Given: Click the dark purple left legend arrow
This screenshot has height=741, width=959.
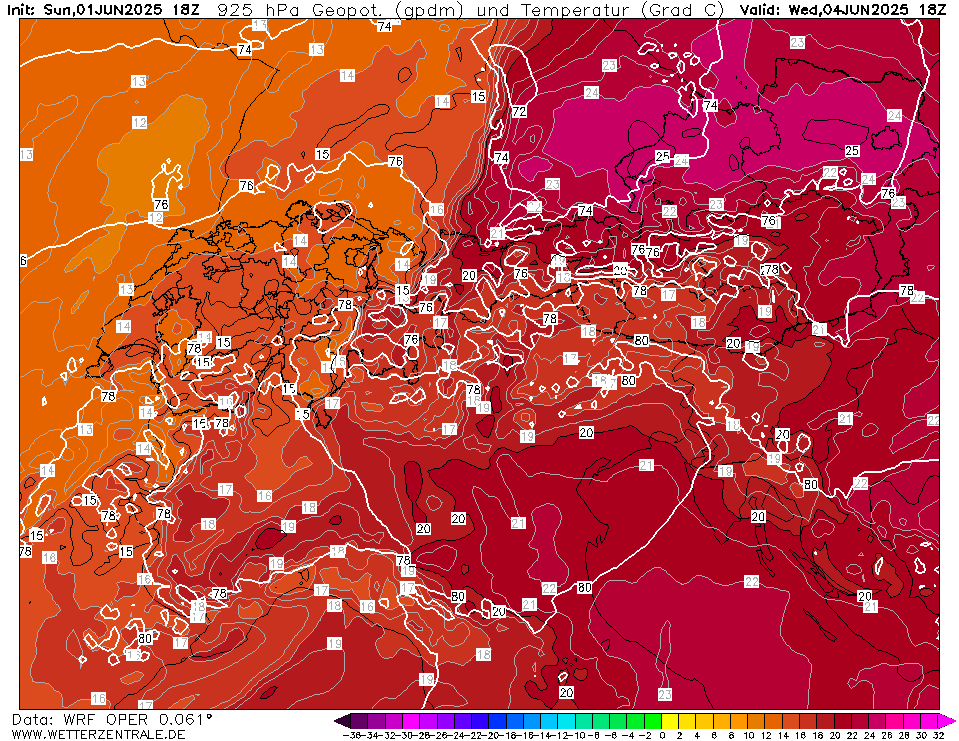Looking at the screenshot, I should coord(342,721).
